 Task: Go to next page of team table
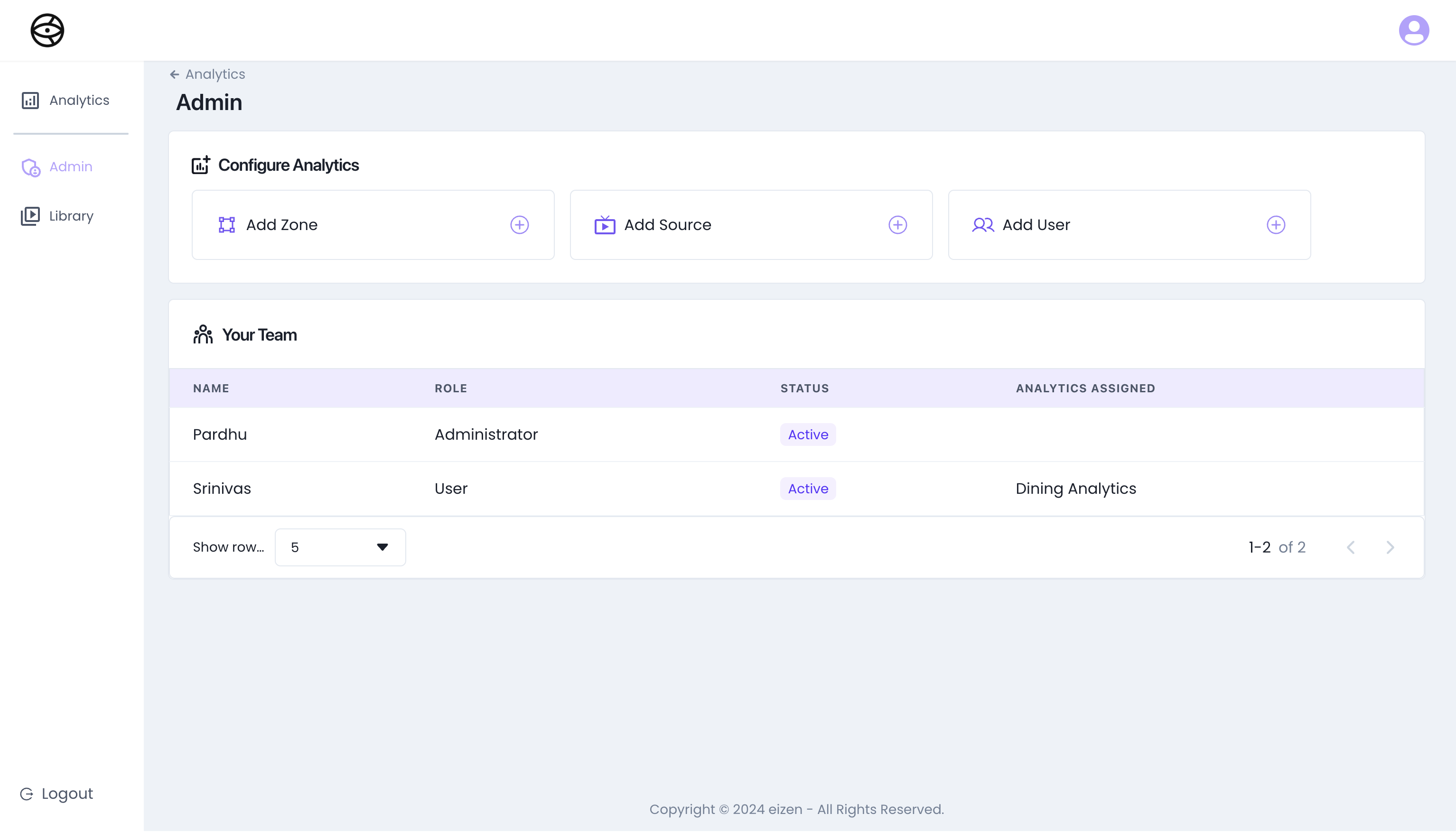pyautogui.click(x=1390, y=547)
